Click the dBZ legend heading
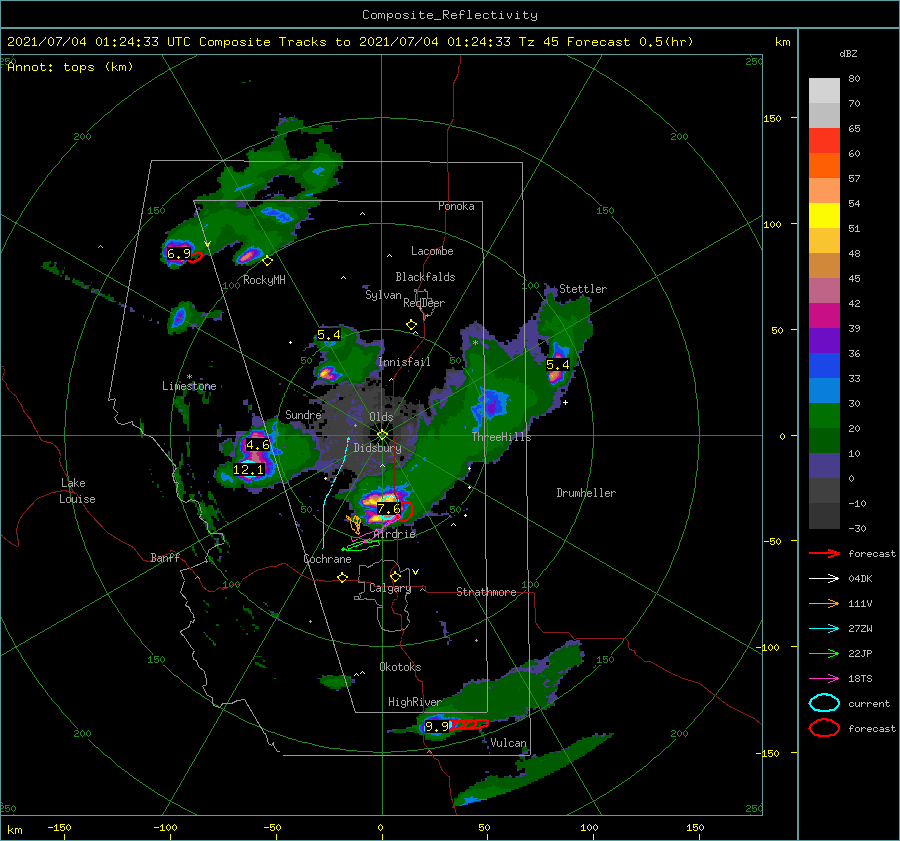Image resolution: width=900 pixels, height=841 pixels. coord(848,54)
